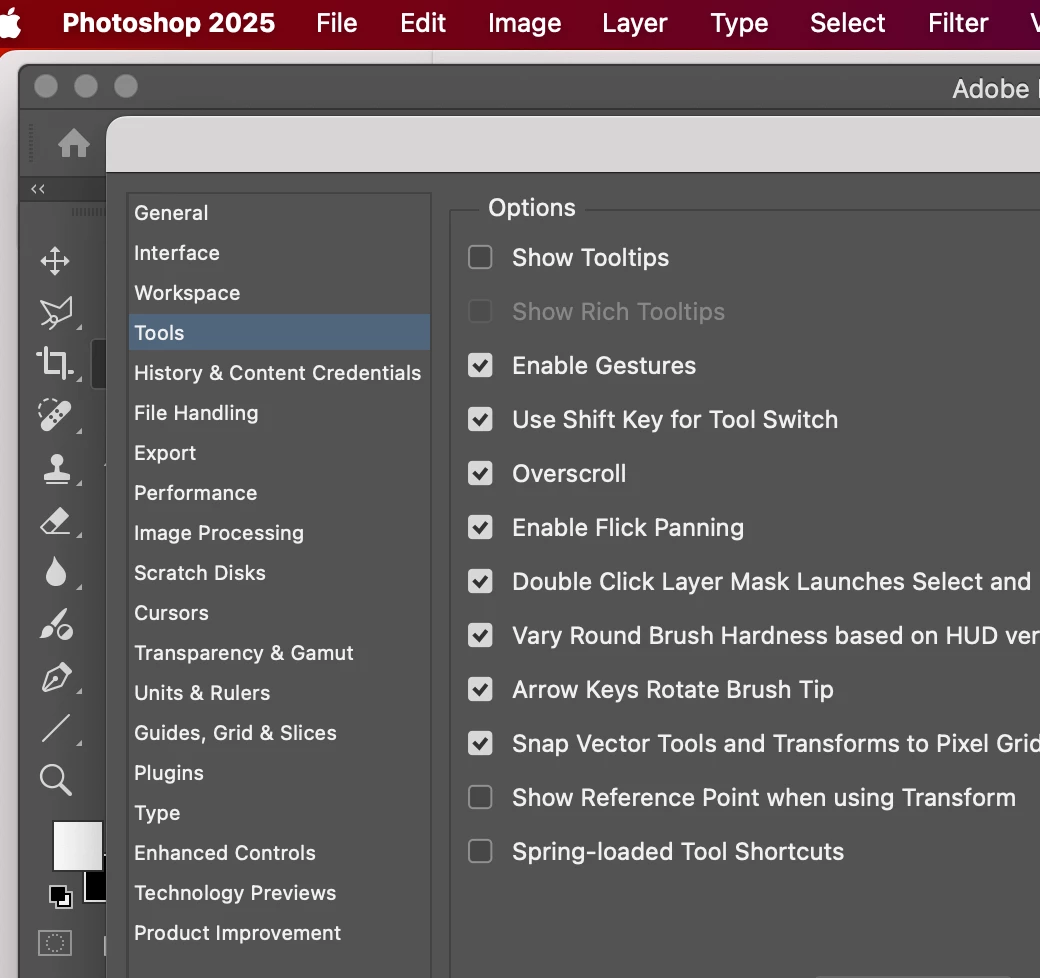This screenshot has width=1040, height=978.
Task: Open the Edit menu
Action: tap(423, 23)
